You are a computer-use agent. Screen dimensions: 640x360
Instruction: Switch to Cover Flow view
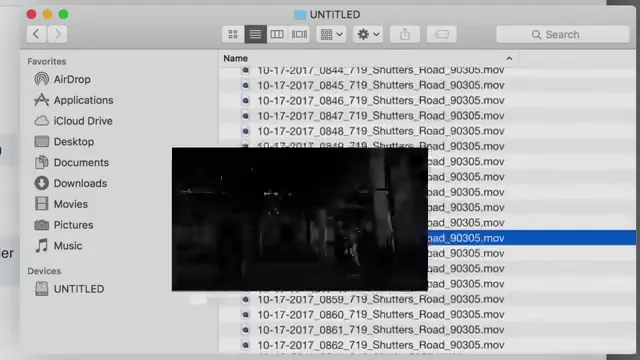(x=299, y=34)
